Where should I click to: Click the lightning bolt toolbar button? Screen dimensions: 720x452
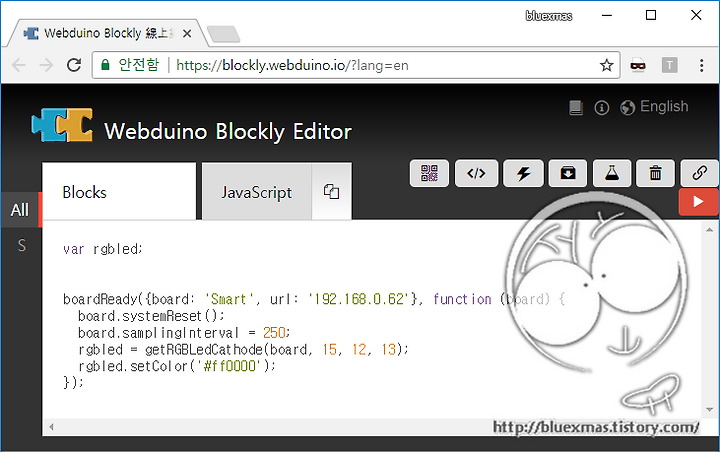tap(523, 173)
